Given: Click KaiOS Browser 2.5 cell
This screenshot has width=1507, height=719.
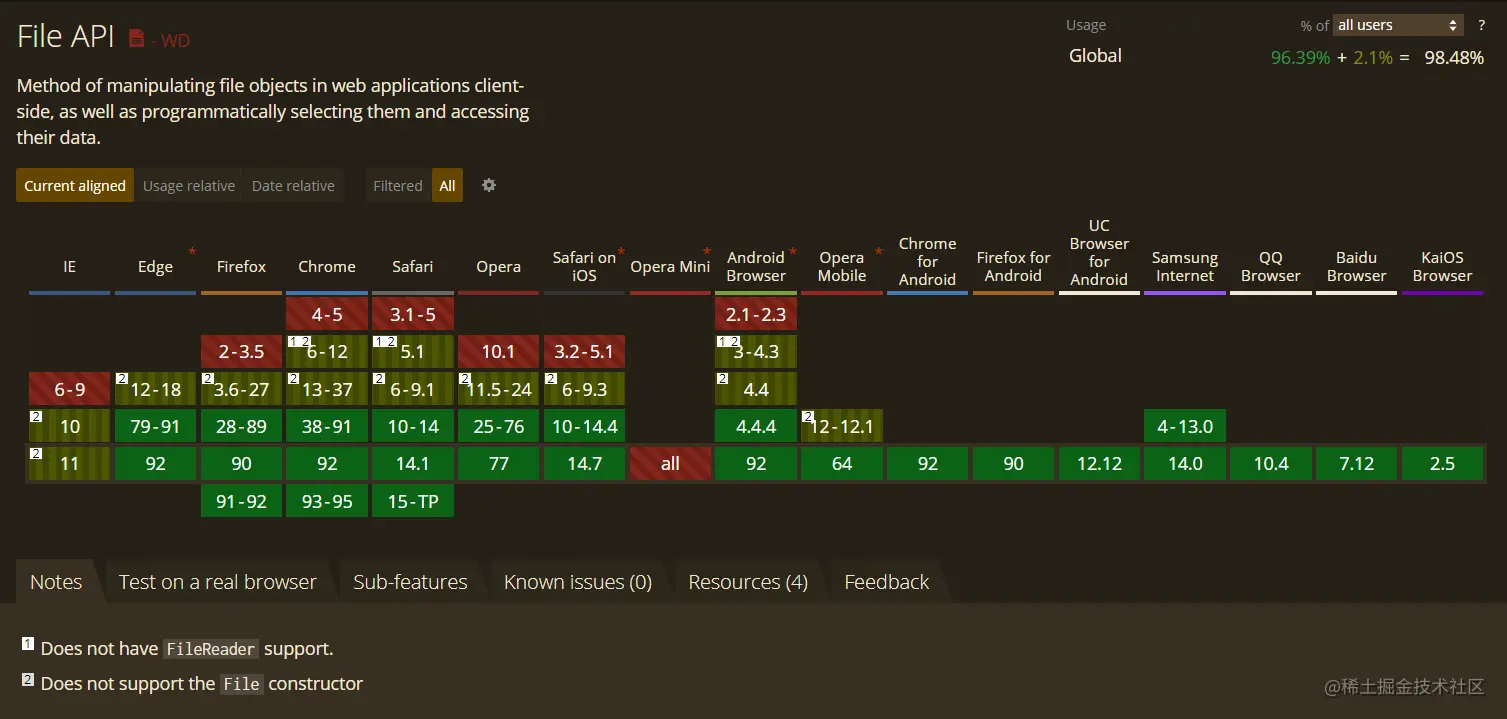Looking at the screenshot, I should click(1442, 463).
